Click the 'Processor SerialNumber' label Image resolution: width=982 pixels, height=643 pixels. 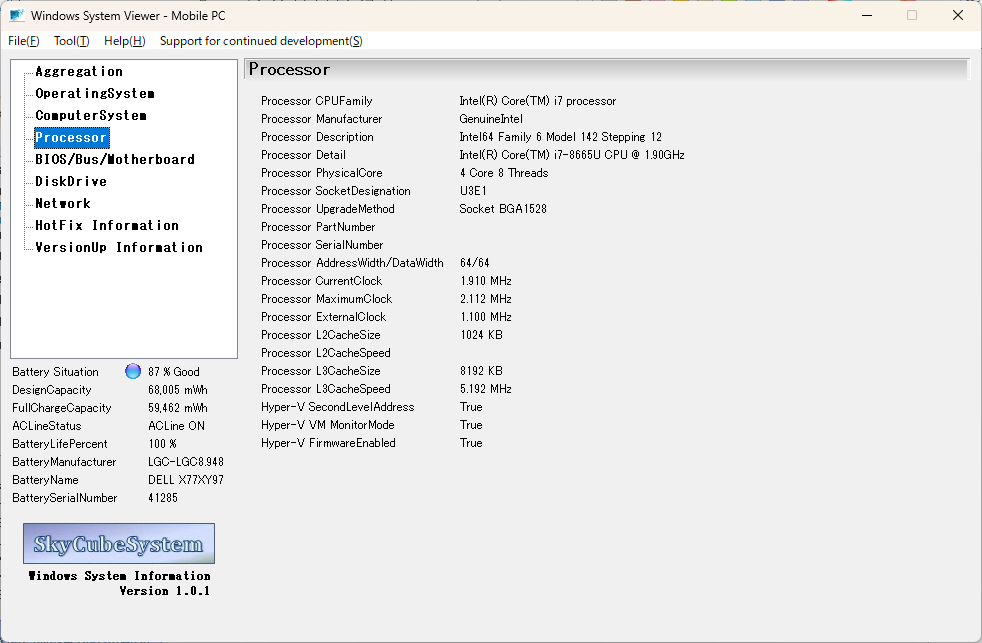coord(322,245)
